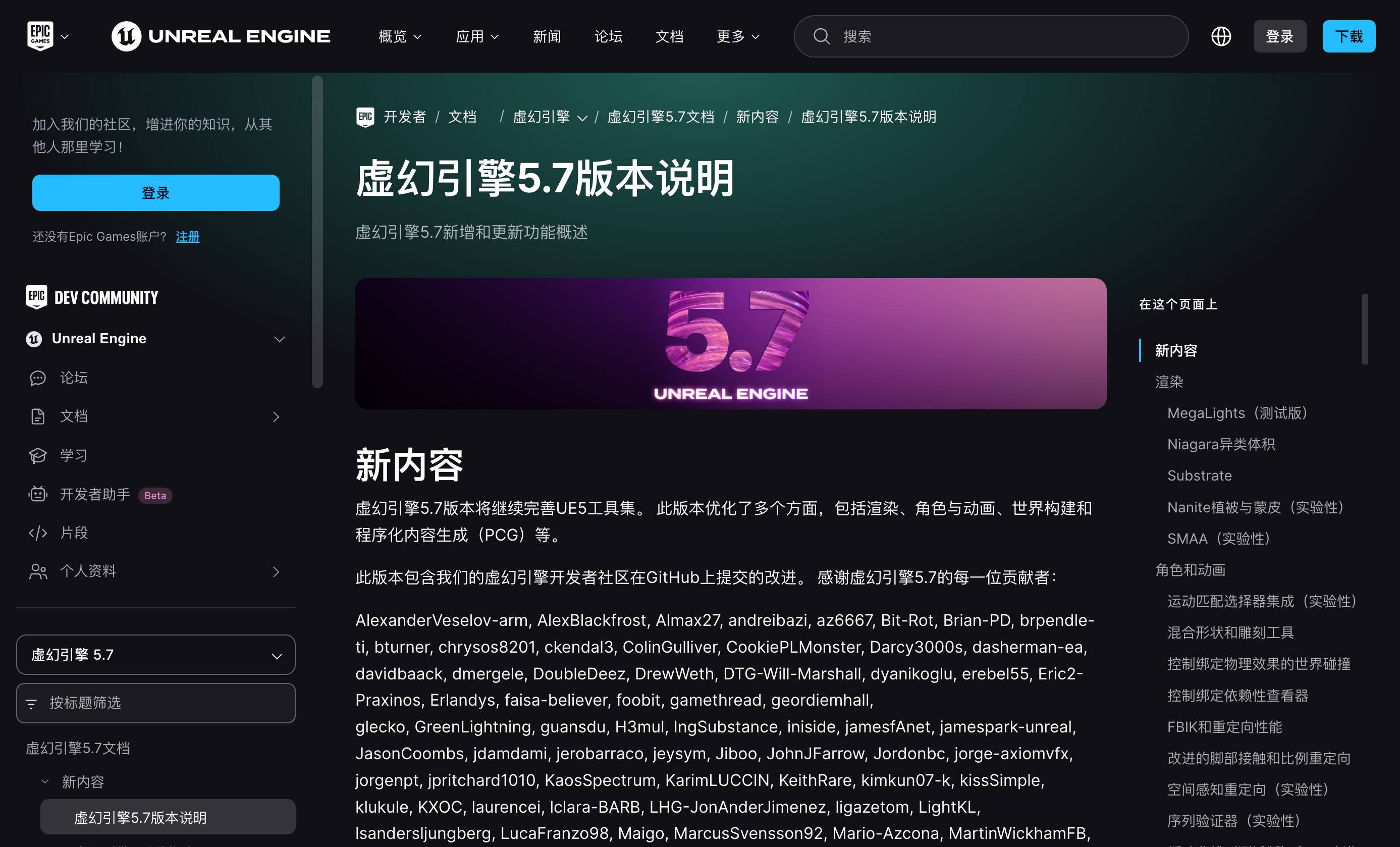
Task: Click the blue 下载 button
Action: coord(1349,36)
